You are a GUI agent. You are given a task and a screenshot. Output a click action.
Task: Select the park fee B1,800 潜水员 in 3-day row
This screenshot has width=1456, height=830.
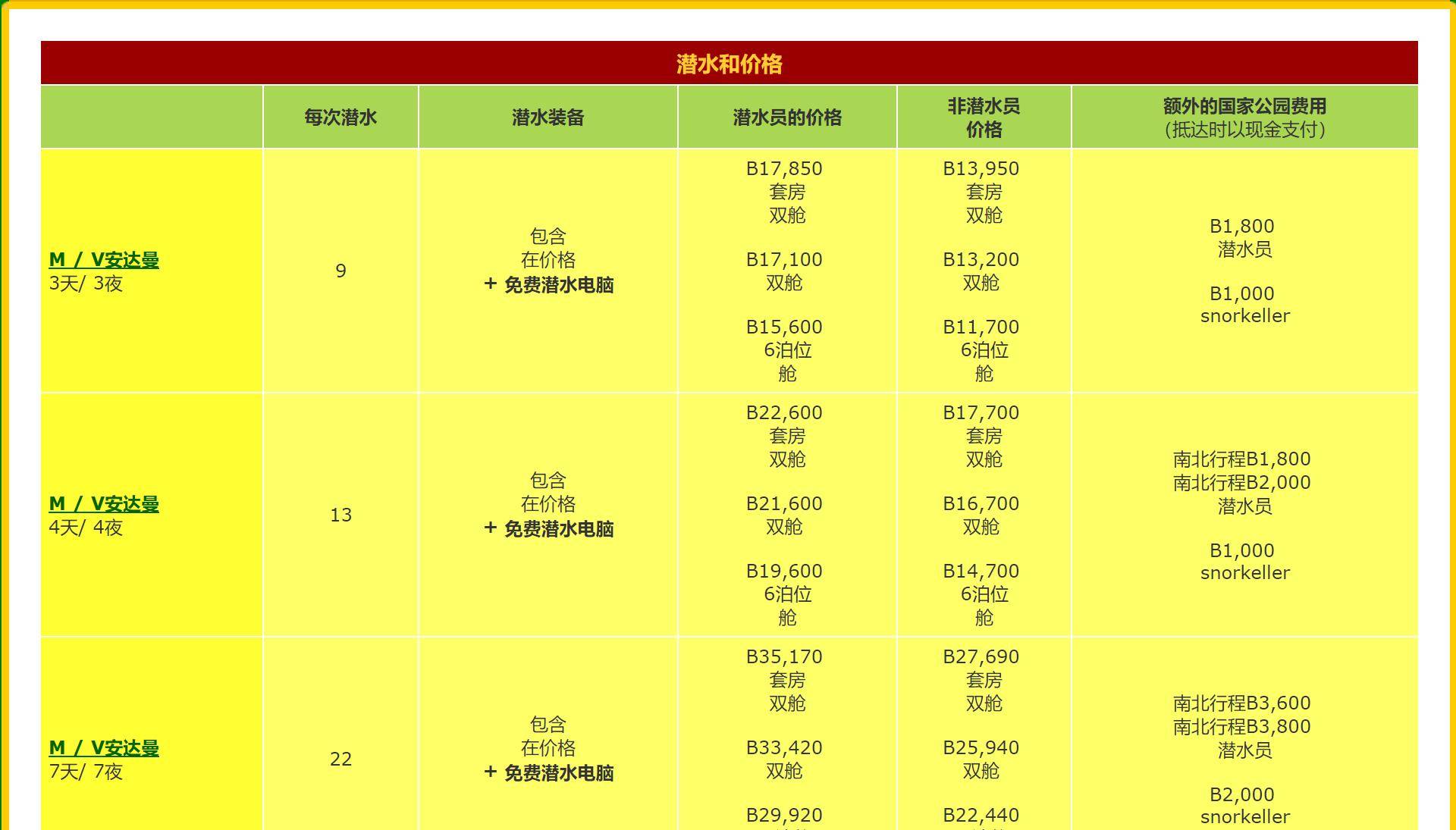(x=1242, y=237)
